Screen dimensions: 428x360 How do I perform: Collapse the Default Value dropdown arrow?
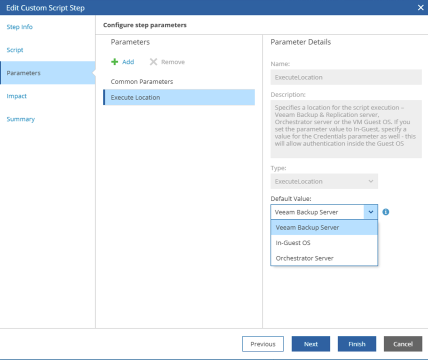371,212
